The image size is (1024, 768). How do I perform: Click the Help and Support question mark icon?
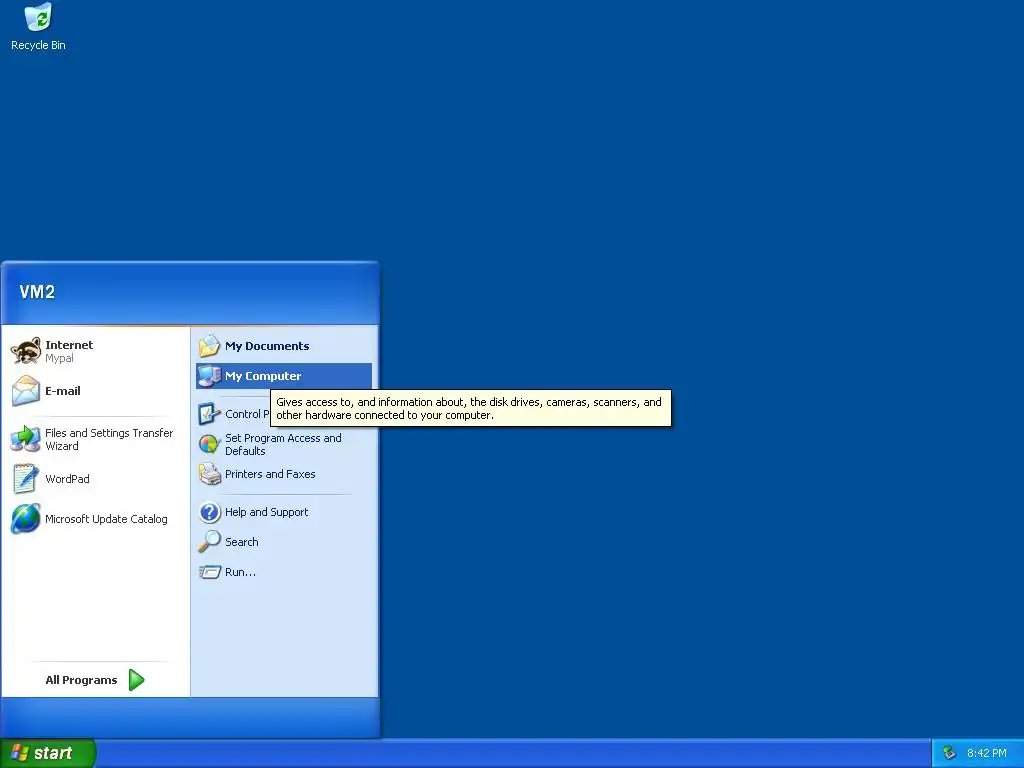(210, 512)
